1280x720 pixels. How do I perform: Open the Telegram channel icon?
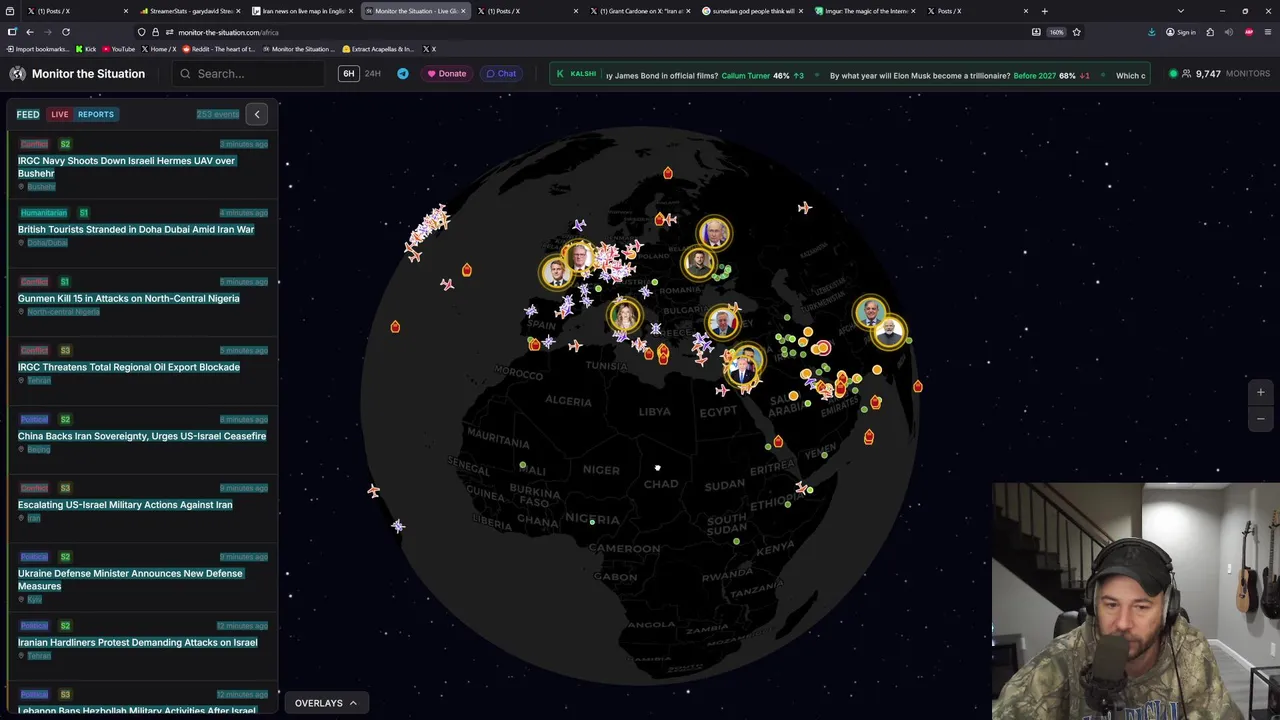pos(403,74)
